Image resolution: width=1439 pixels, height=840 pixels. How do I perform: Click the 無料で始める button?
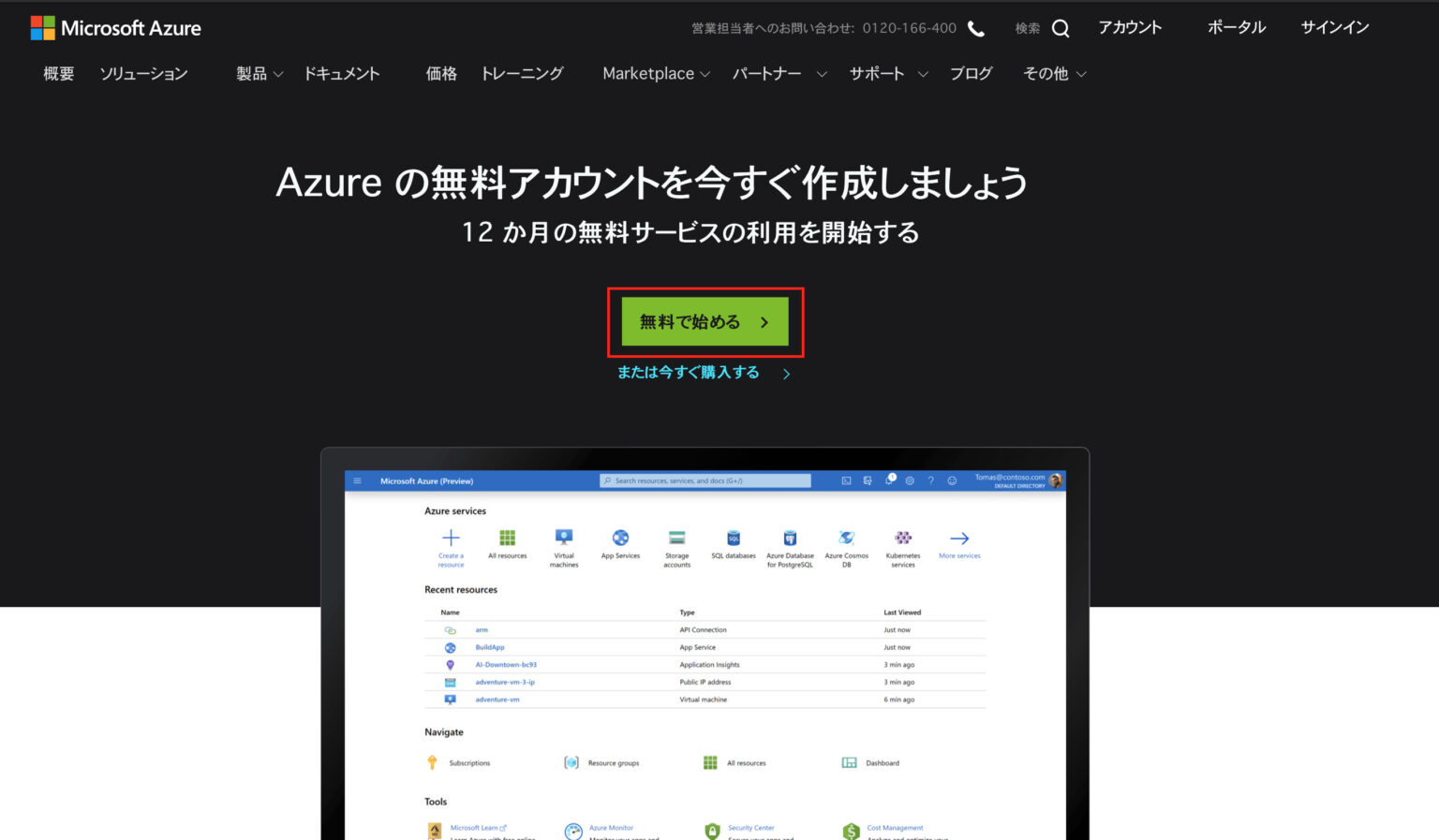[705, 321]
